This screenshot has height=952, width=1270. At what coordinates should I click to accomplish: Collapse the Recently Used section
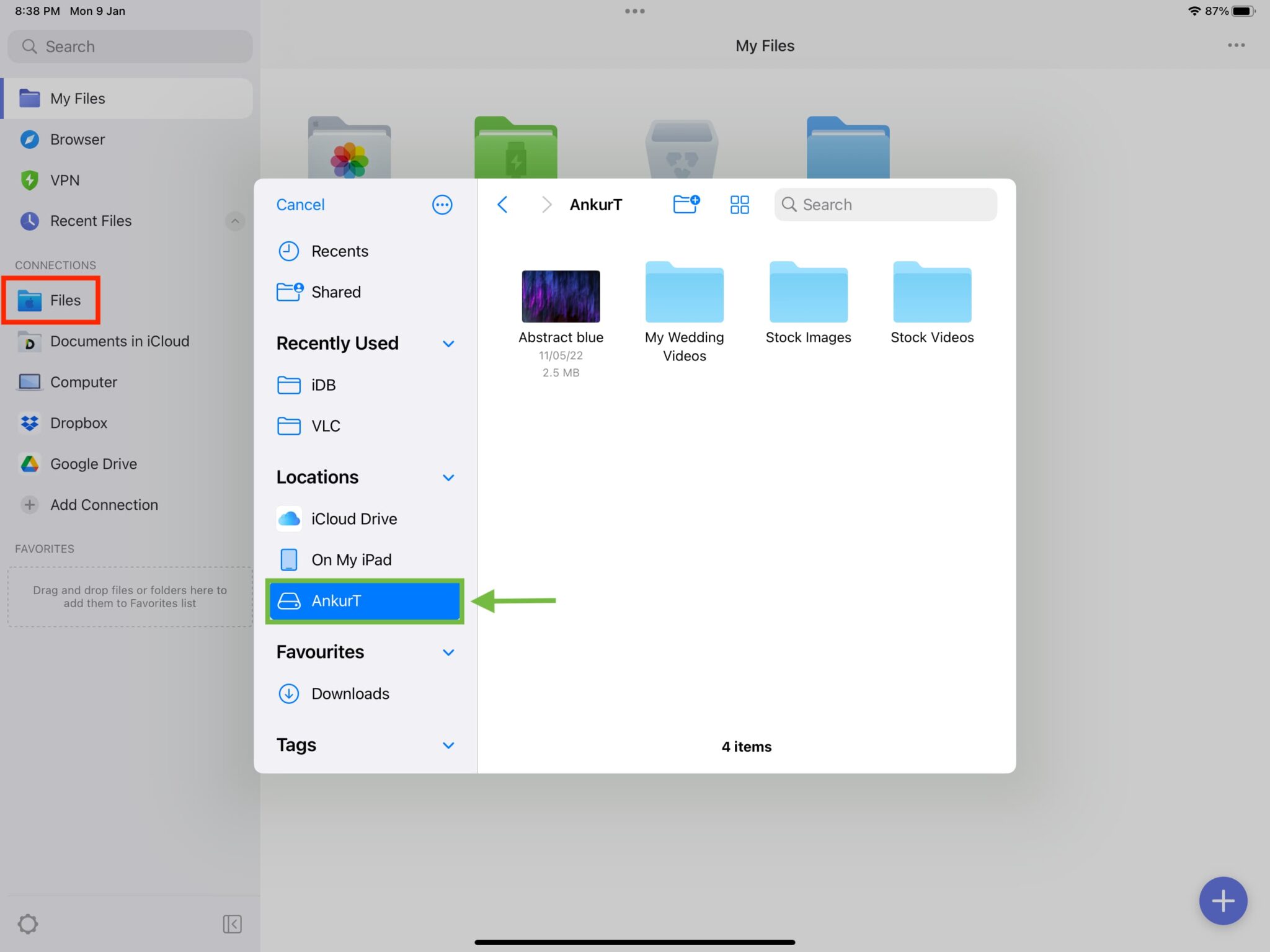[448, 344]
